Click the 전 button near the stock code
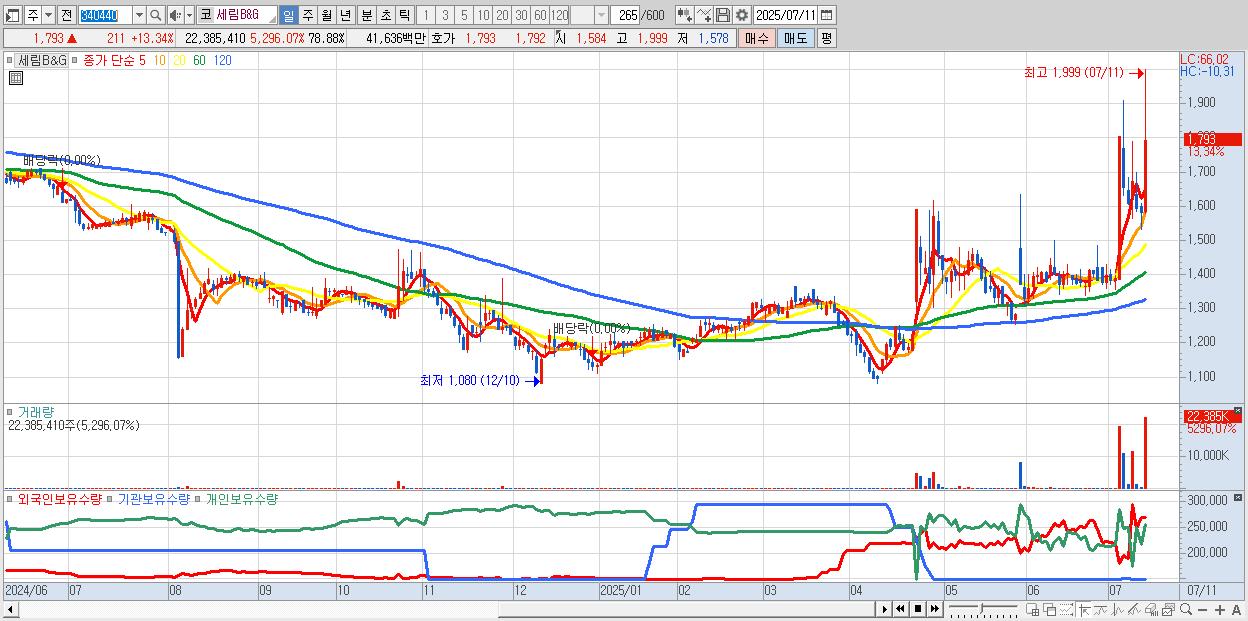This screenshot has height=621, width=1248. [x=67, y=15]
